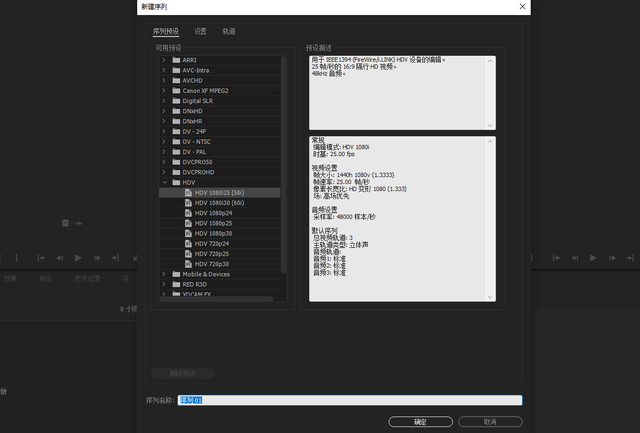This screenshot has width=640, height=433.
Task: Click the preset list horizontal scrollbar
Action: [x=216, y=299]
